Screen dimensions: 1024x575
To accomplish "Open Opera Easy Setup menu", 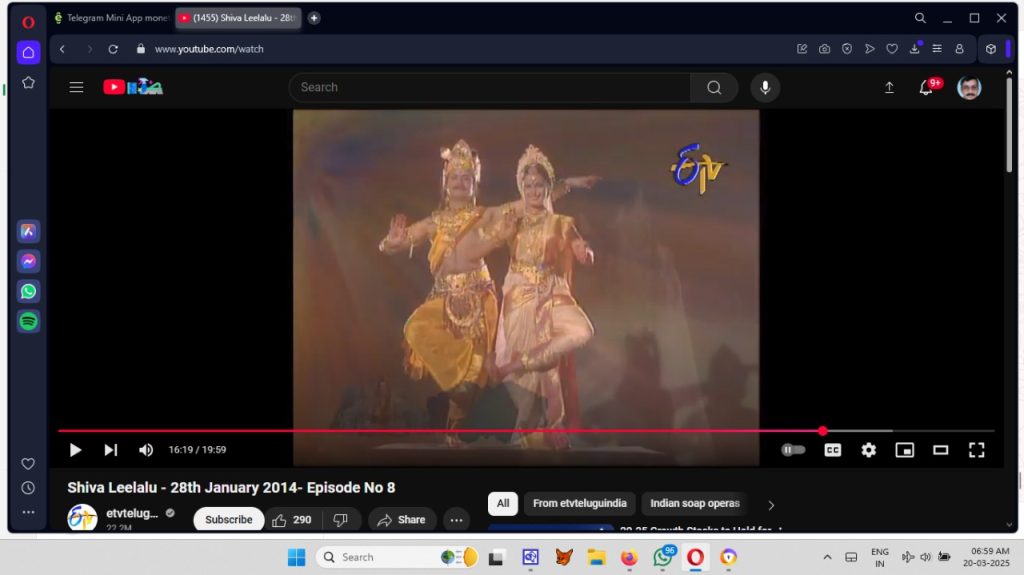I will pyautogui.click(x=936, y=49).
